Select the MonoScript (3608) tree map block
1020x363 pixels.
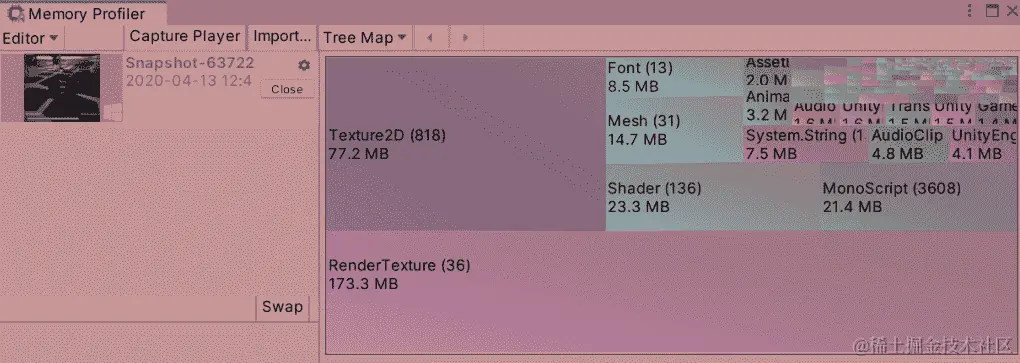coord(919,196)
